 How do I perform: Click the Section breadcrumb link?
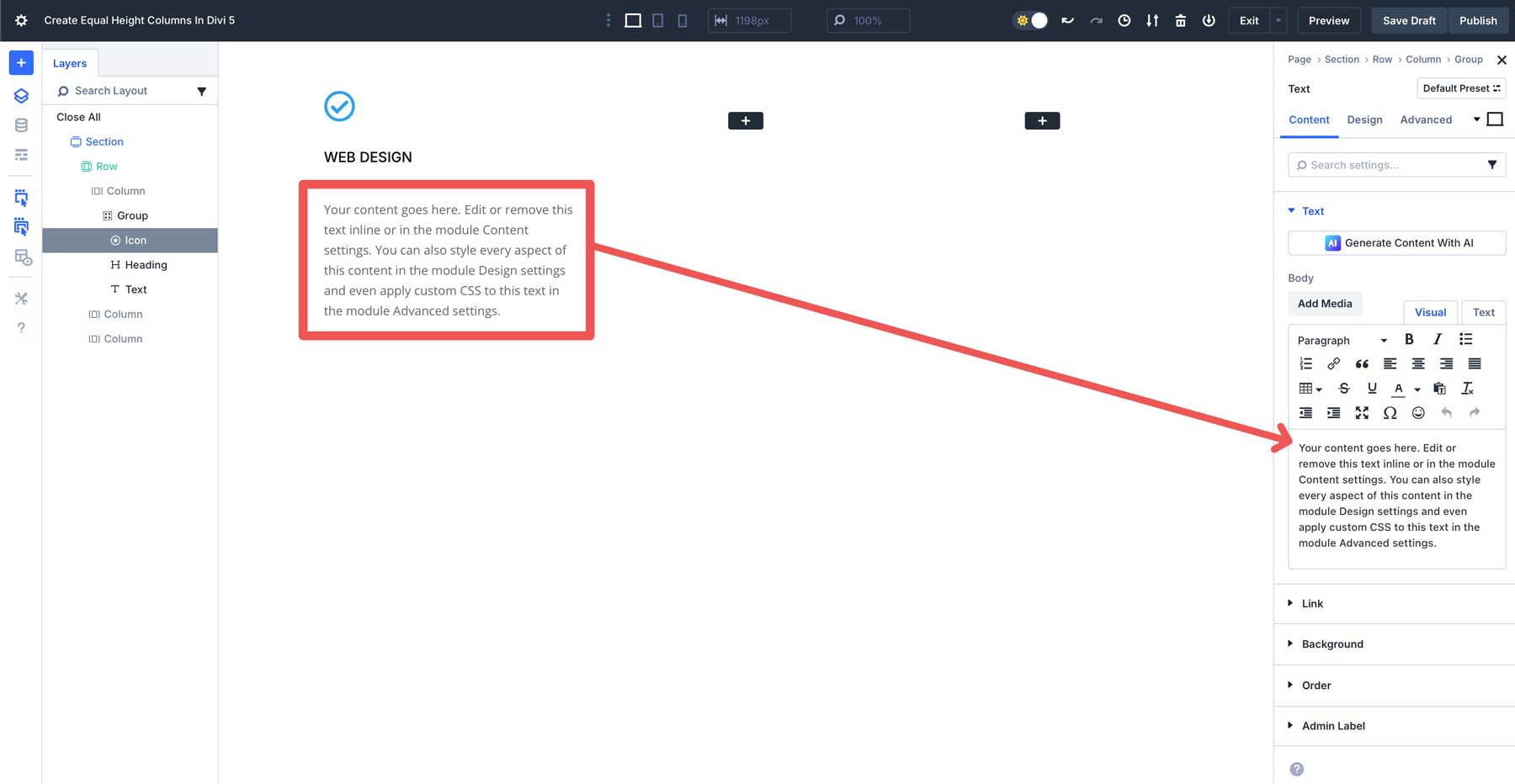click(x=1342, y=60)
